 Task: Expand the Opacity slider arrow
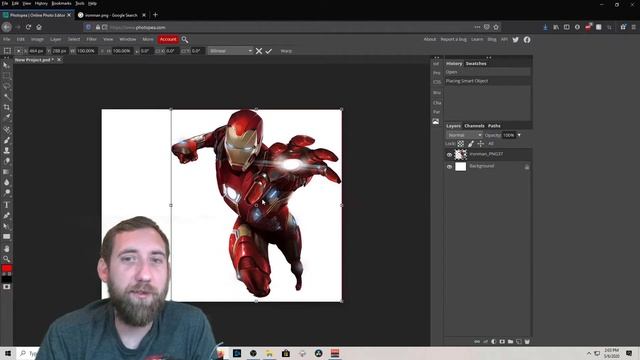tap(519, 135)
